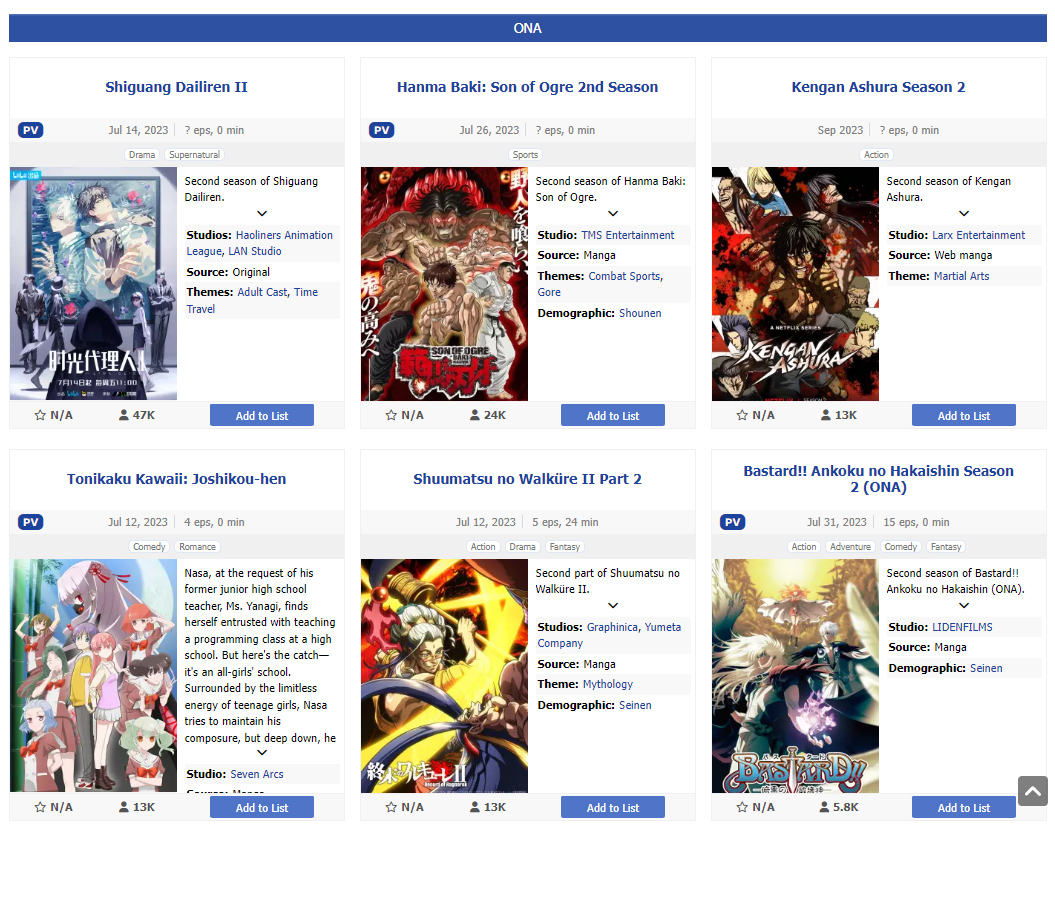Image resolution: width=1055 pixels, height=897 pixels.
Task: Open PV badge on Tonikaku Kawaii: Joshikou-hen
Action: (31, 522)
